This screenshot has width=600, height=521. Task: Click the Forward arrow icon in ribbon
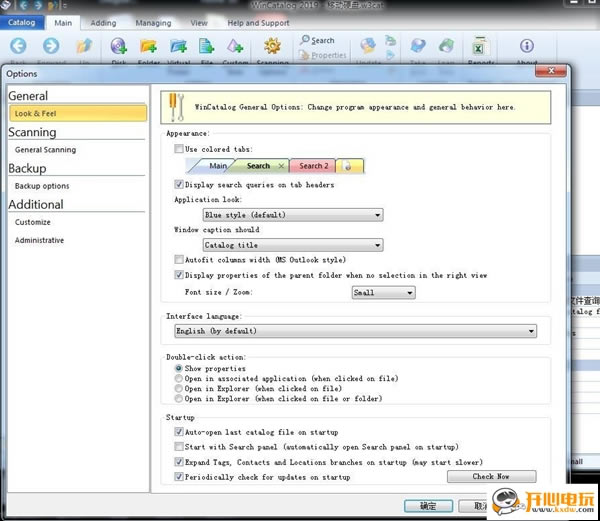point(51,46)
